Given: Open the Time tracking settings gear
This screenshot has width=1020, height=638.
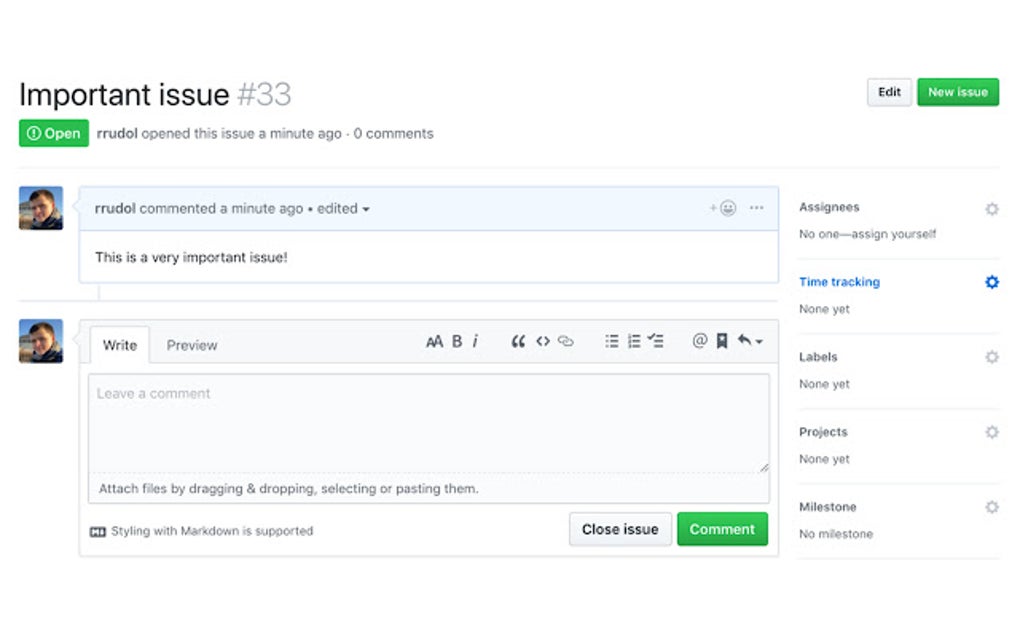Looking at the screenshot, I should tap(991, 282).
